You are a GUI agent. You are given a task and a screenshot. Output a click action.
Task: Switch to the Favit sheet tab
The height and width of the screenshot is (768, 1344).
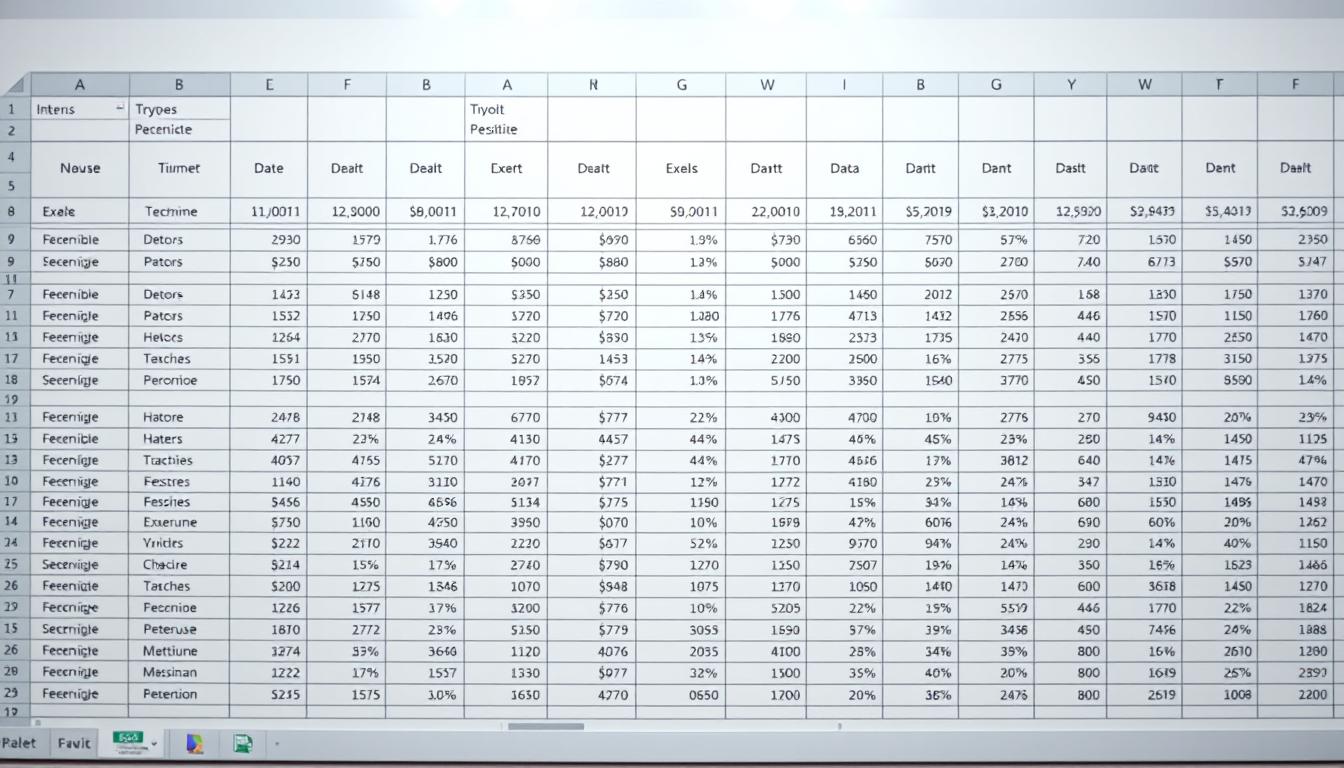(x=72, y=743)
